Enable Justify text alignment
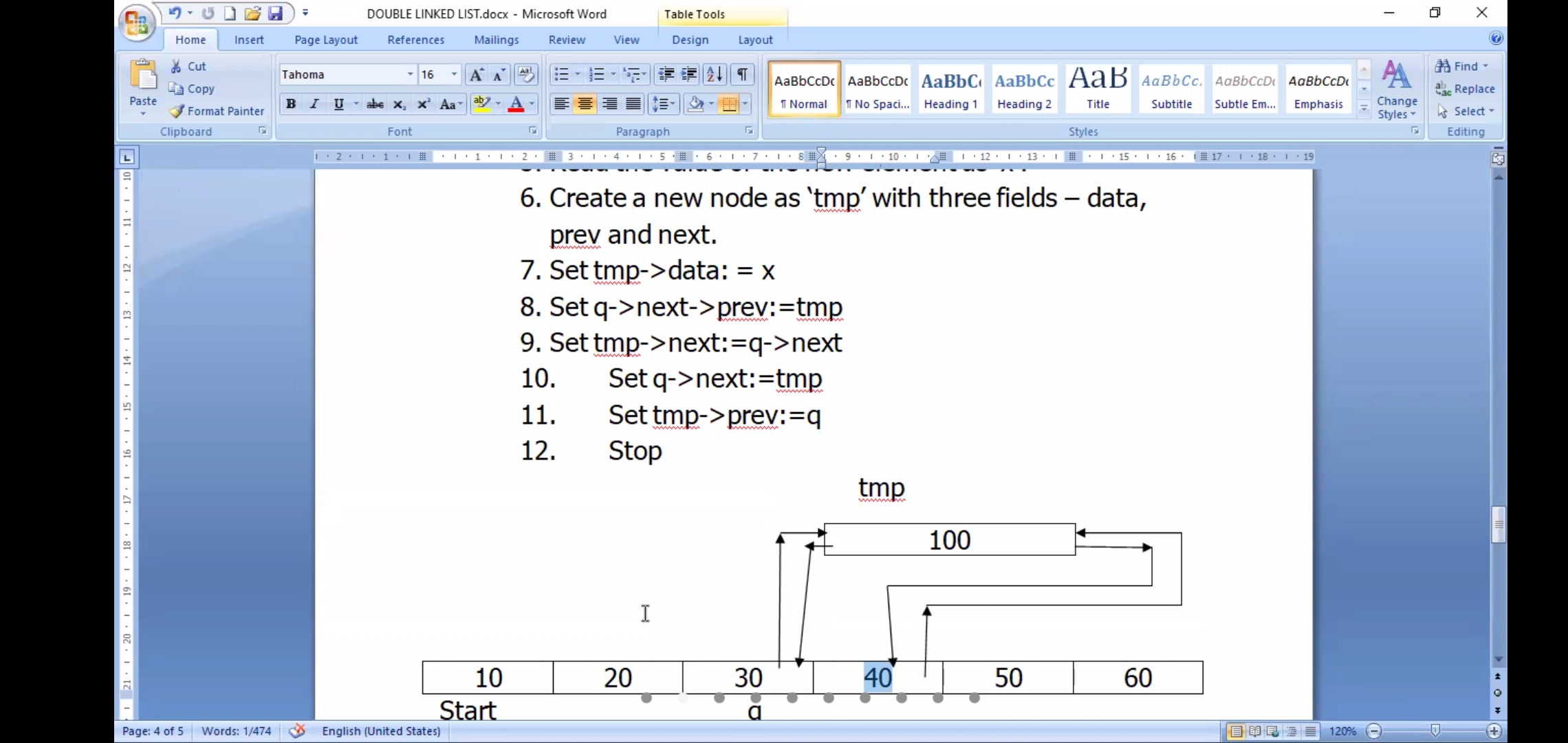The image size is (1568, 743). [633, 104]
